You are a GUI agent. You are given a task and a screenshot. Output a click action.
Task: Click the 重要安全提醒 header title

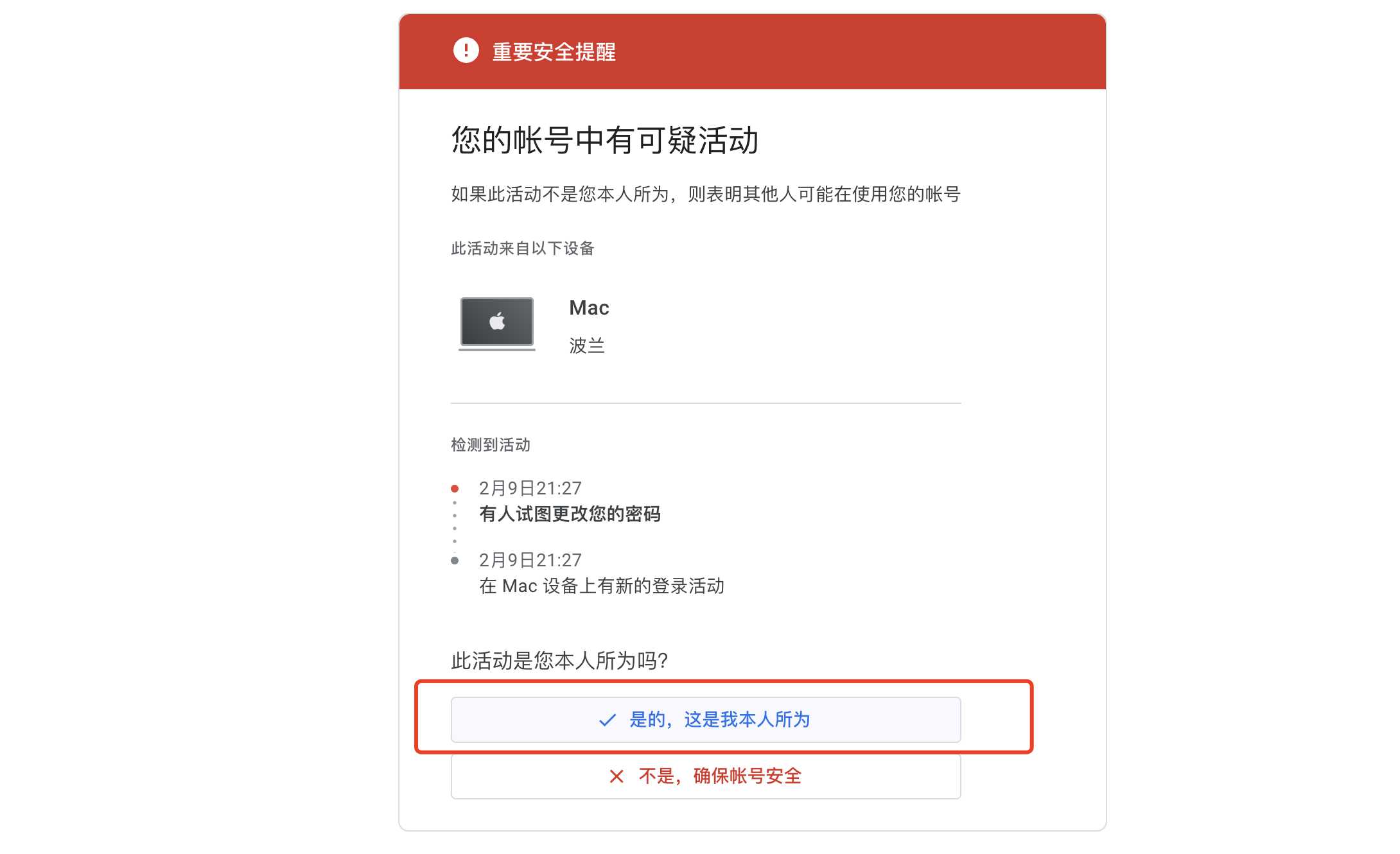(554, 51)
